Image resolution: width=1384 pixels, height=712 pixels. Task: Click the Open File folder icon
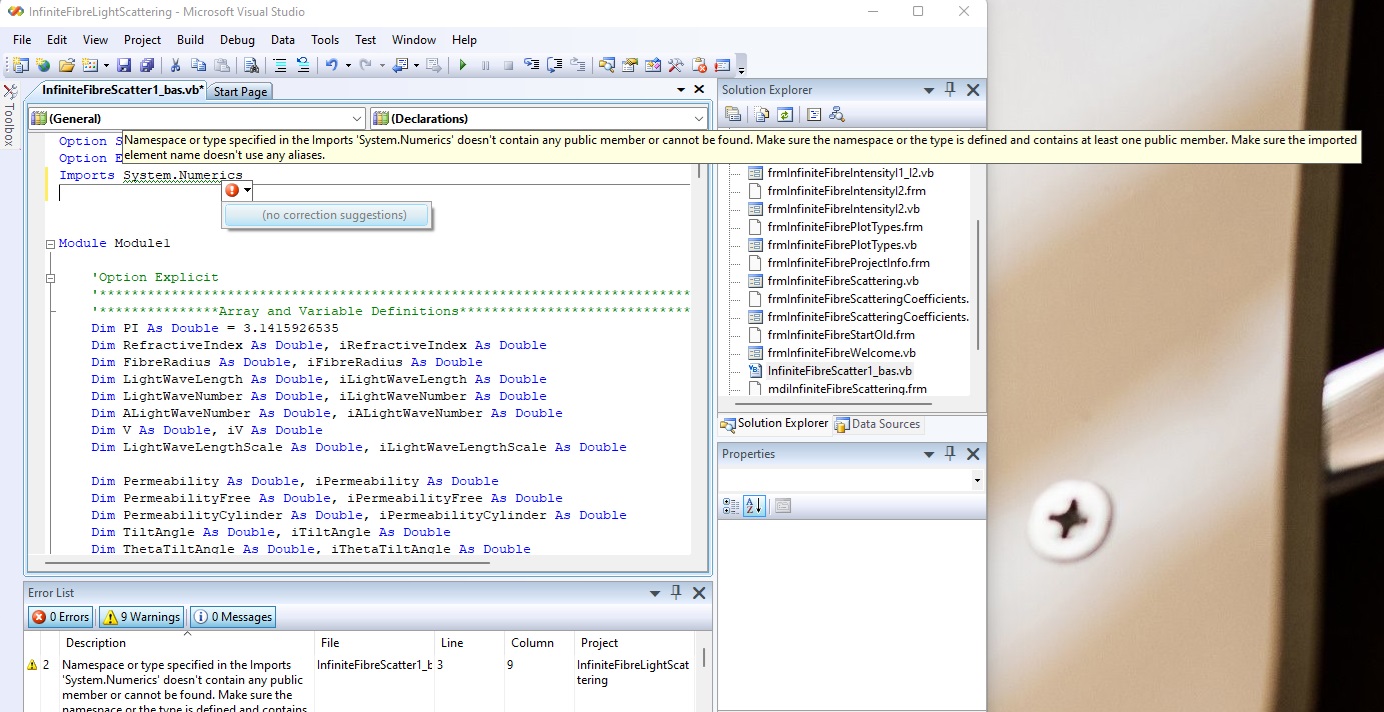[x=66, y=65]
